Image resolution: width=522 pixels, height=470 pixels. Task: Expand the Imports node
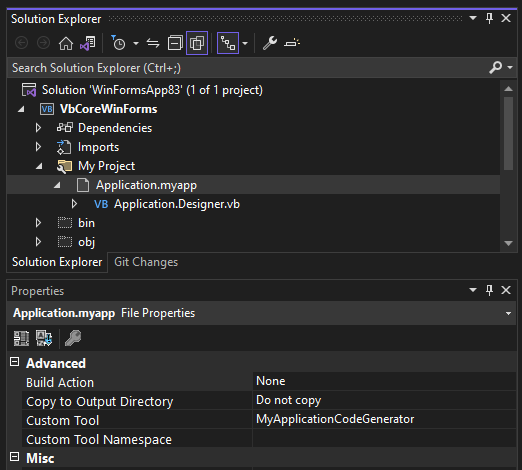pyautogui.click(x=38, y=147)
